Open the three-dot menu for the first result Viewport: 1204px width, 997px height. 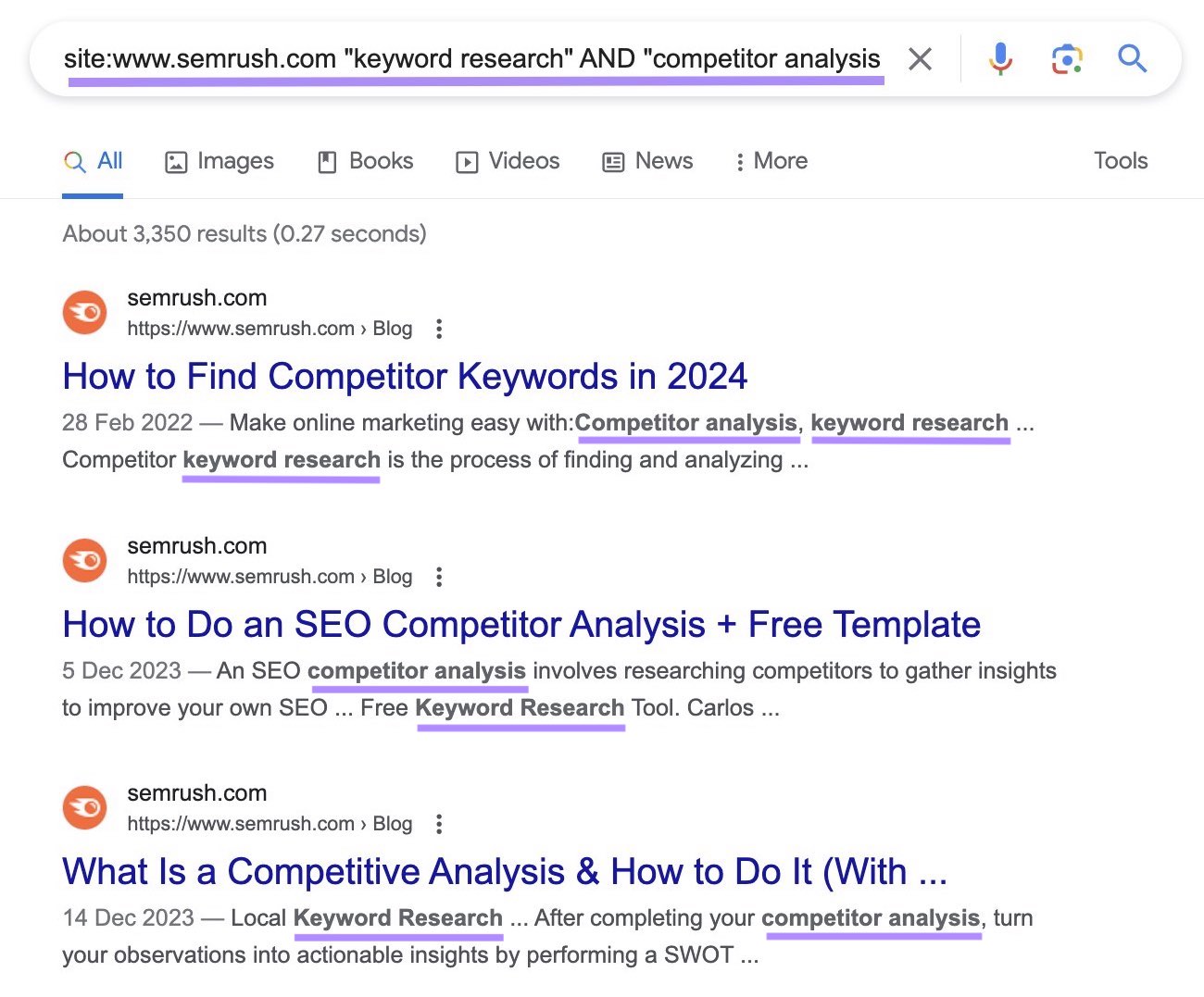pyautogui.click(x=438, y=329)
